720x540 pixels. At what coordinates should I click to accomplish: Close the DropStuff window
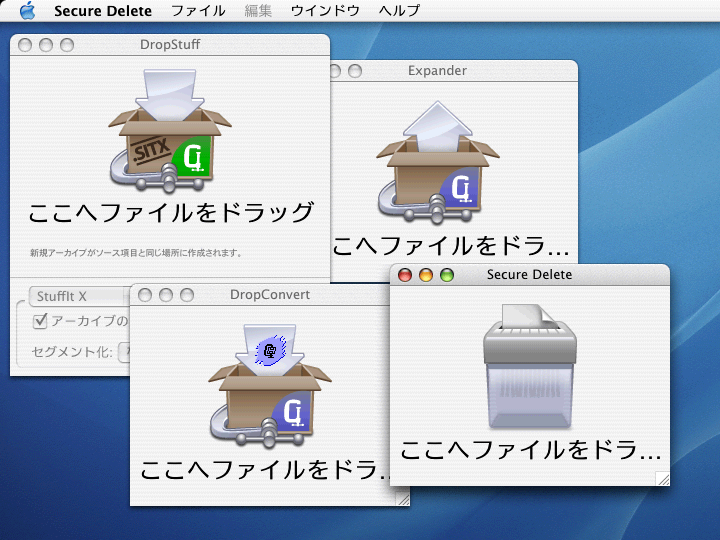(25, 45)
